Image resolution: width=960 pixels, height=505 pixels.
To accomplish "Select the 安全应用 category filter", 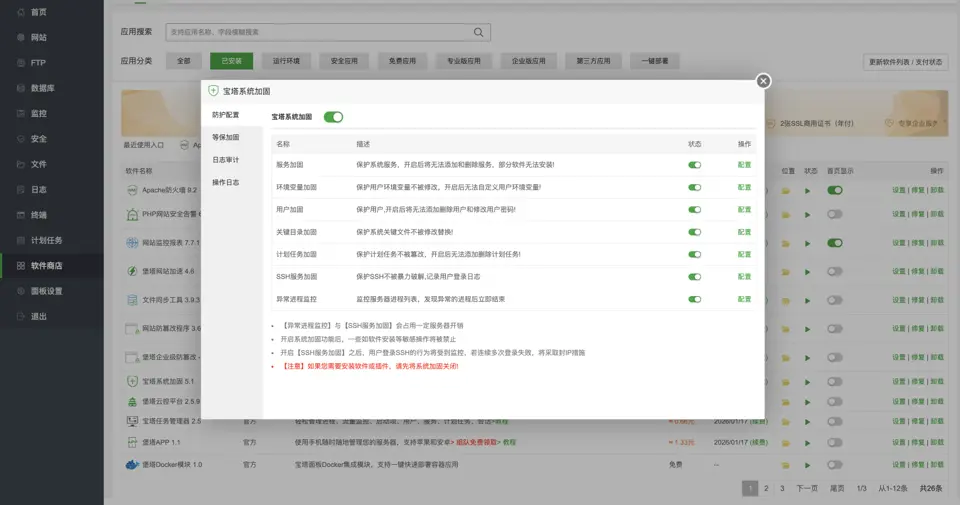I will 344,61.
